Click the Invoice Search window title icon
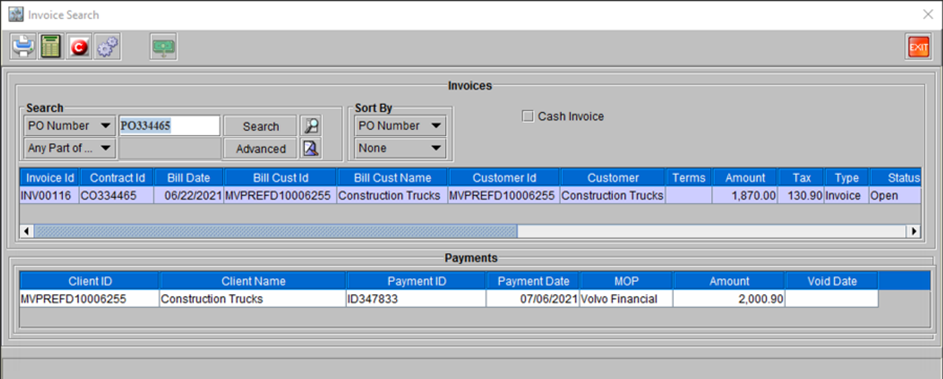This screenshot has height=379, width=943. 16,14
